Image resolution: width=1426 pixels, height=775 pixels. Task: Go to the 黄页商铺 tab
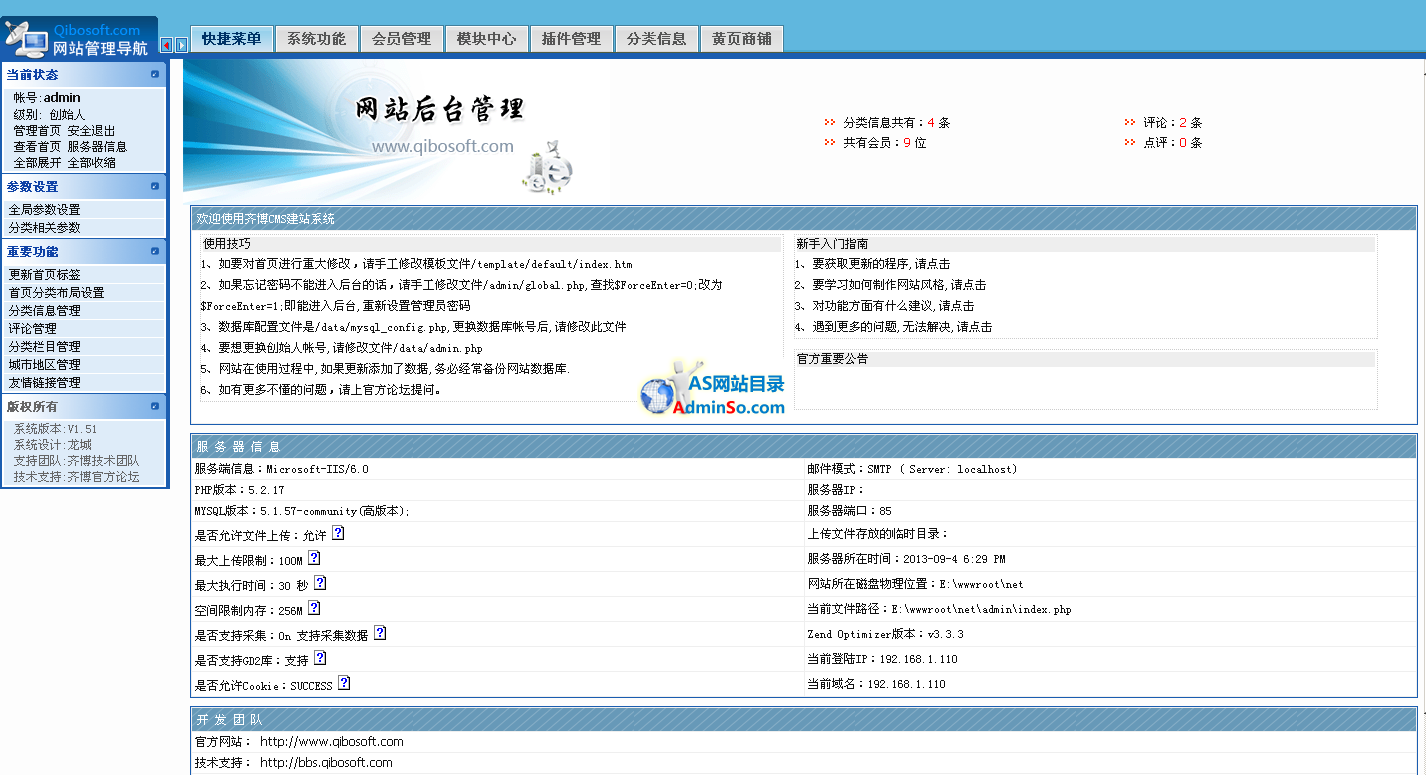point(741,38)
